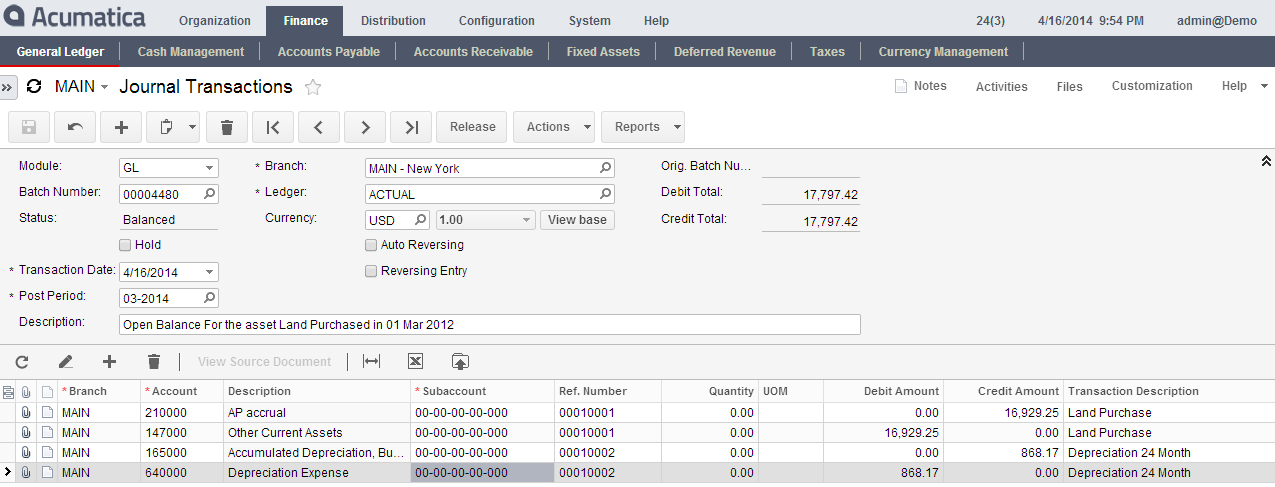This screenshot has height=487, width=1275.
Task: Collapse the form header with the double chevron
Action: coord(1265,161)
